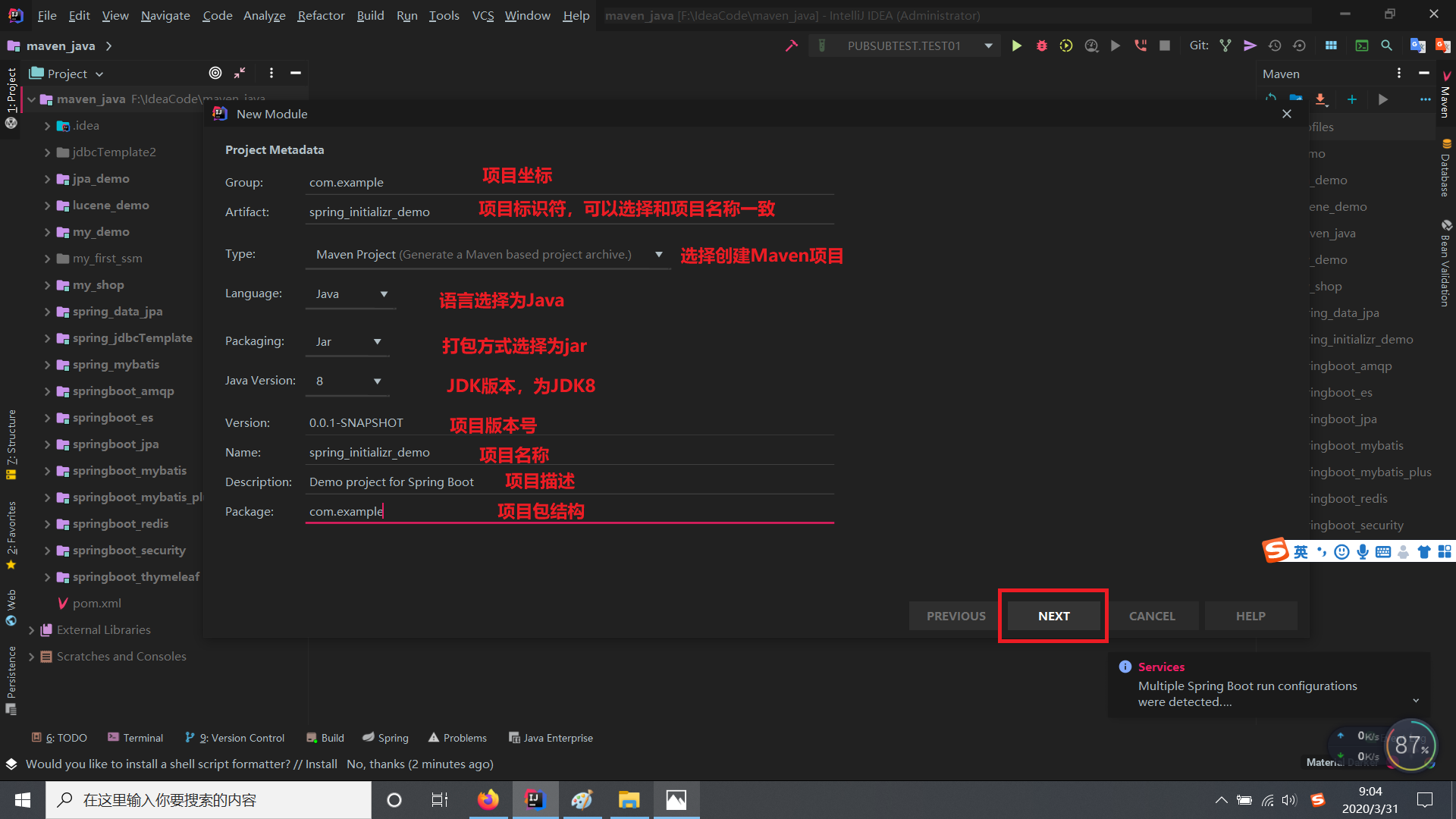
Task: Select the Debug run icon
Action: (1041, 46)
